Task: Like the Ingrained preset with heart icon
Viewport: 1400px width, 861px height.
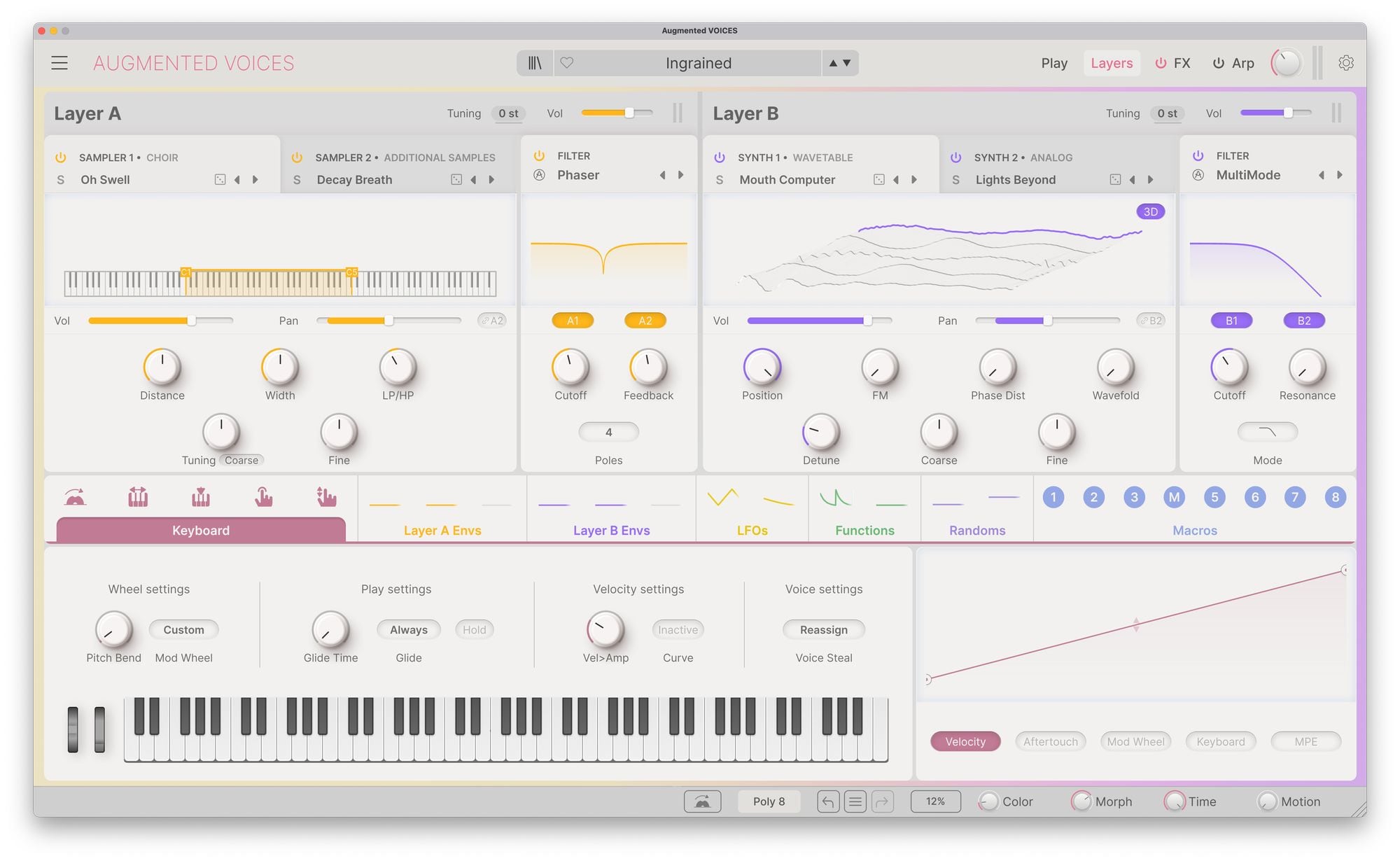Action: pyautogui.click(x=567, y=63)
